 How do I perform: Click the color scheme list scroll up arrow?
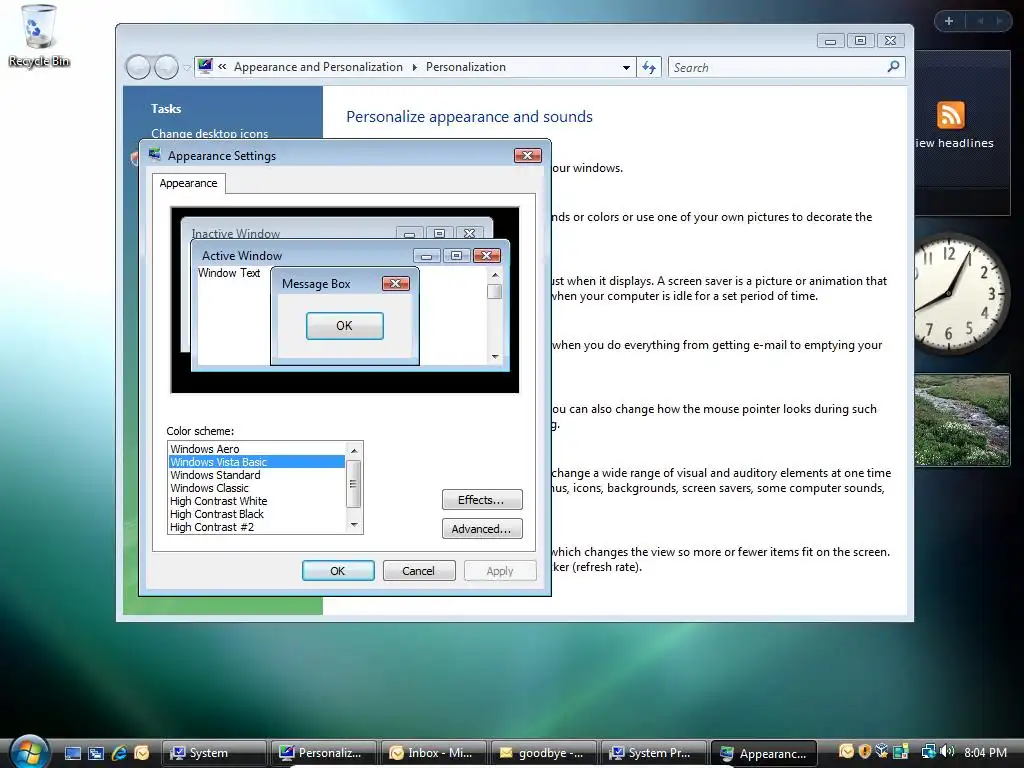pos(354,450)
